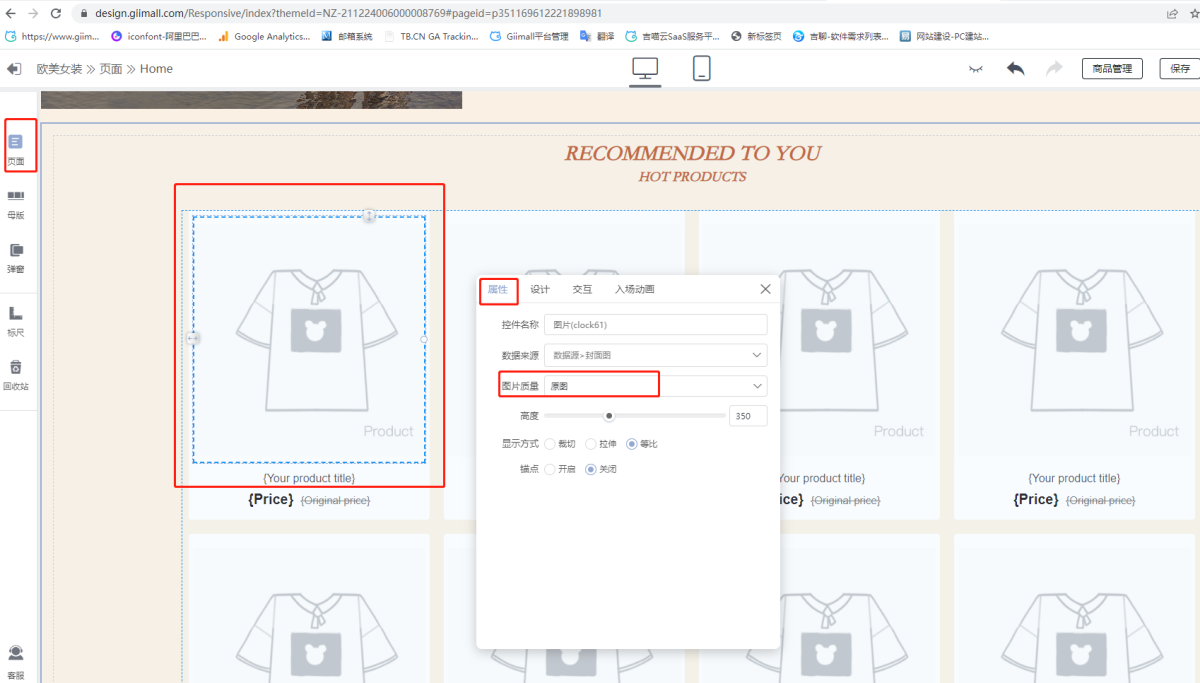
Task: Switch to desktop preview mode
Action: coord(645,69)
